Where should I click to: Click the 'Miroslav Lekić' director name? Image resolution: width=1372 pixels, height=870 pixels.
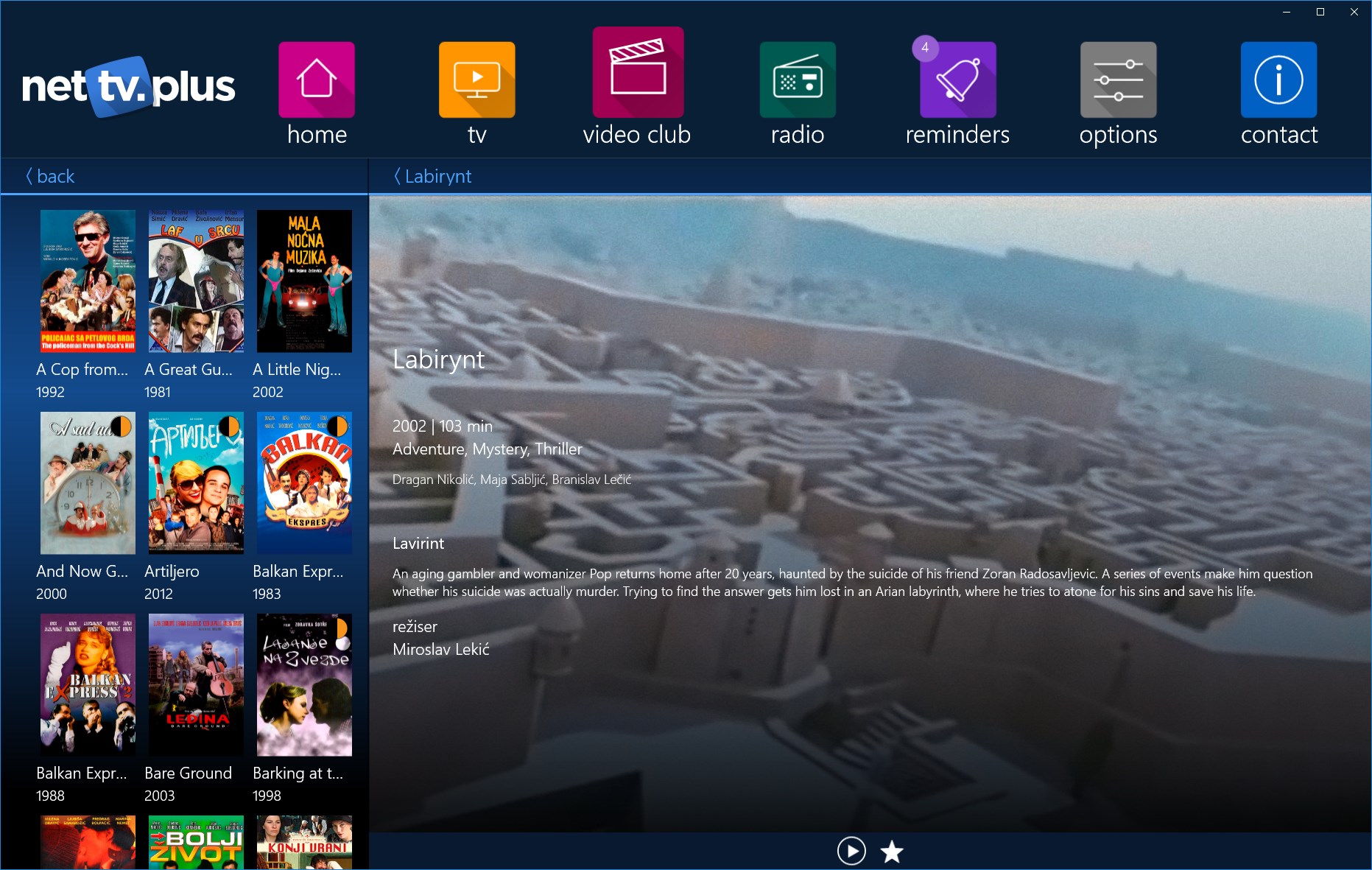point(440,649)
